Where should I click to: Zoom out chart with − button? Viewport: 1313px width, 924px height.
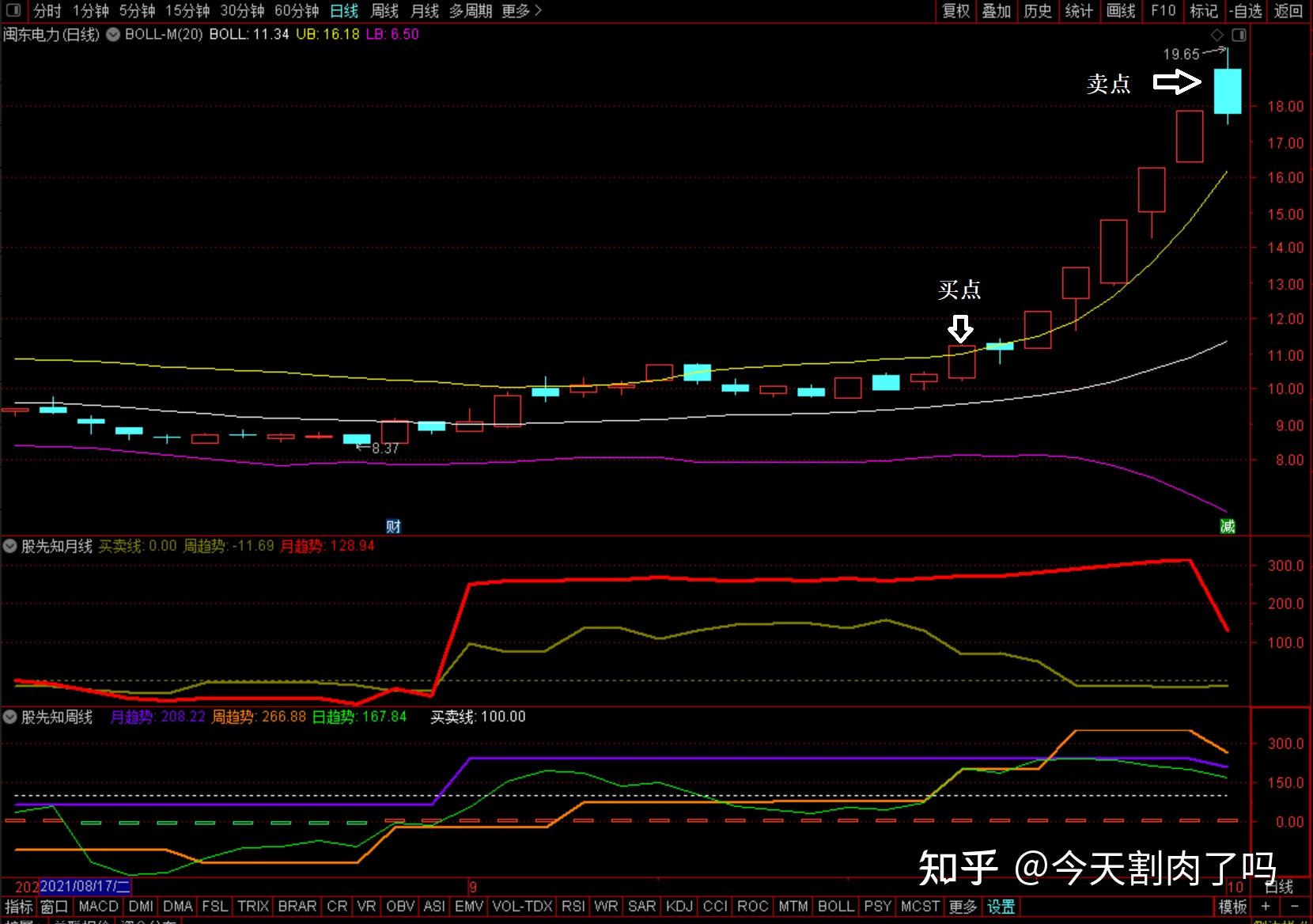tap(1294, 907)
